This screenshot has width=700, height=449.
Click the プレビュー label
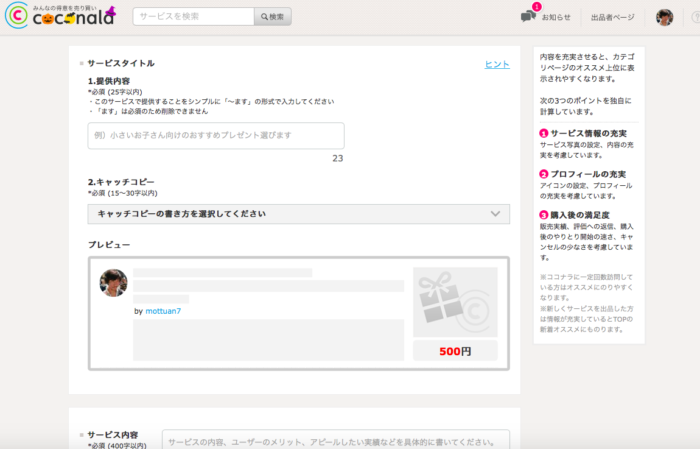(x=109, y=245)
